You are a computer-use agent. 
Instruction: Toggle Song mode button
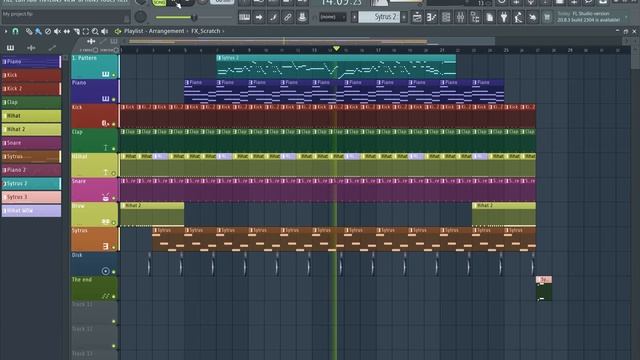[159, 2]
